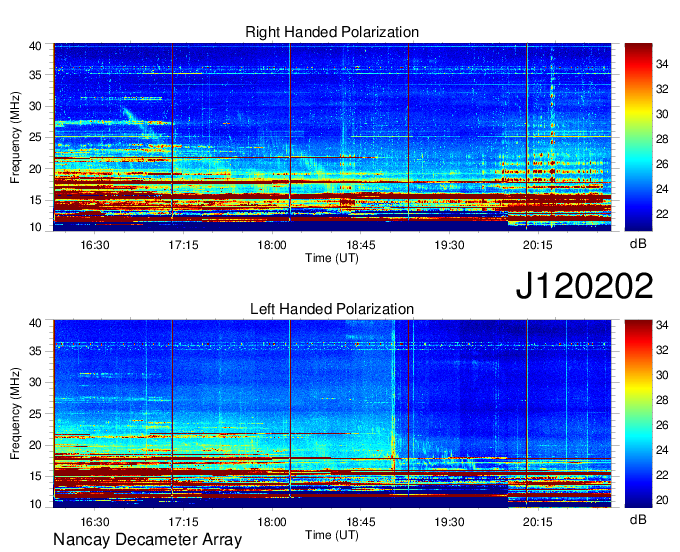Click the 25 MHz tick of Left Handed plot
The image size is (680, 552).
(35, 414)
